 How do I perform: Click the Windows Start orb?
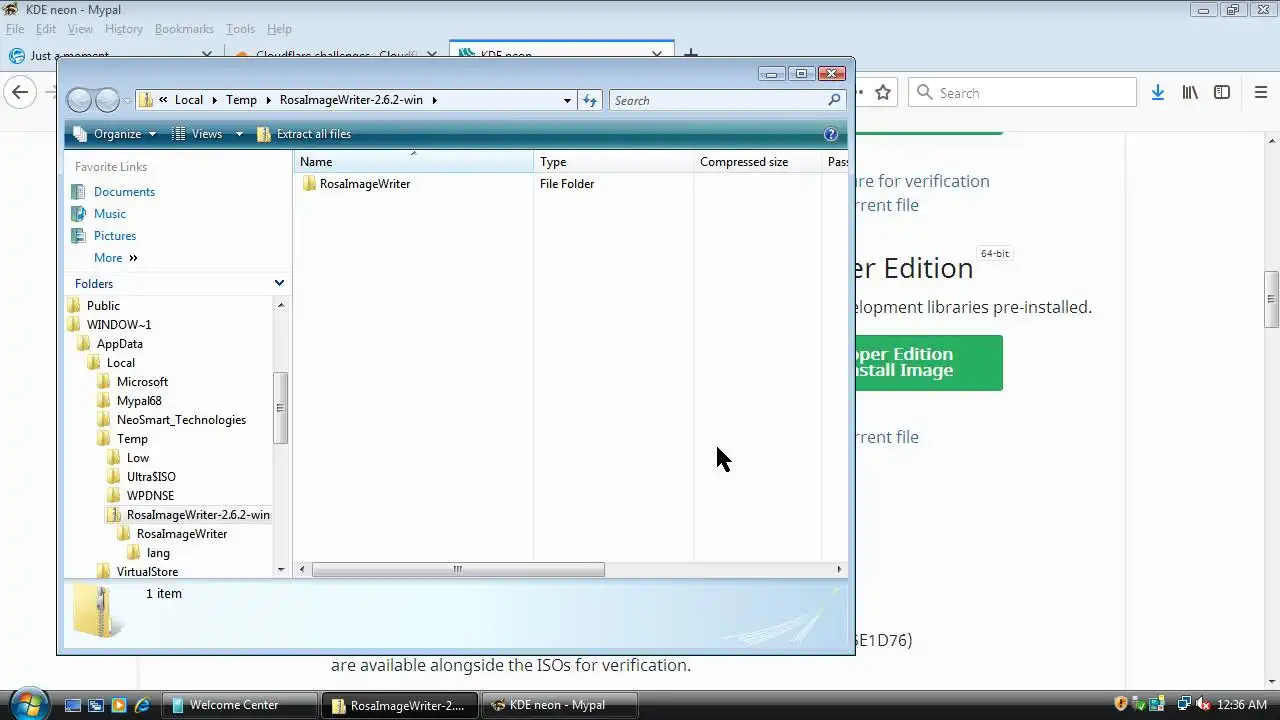coord(27,704)
